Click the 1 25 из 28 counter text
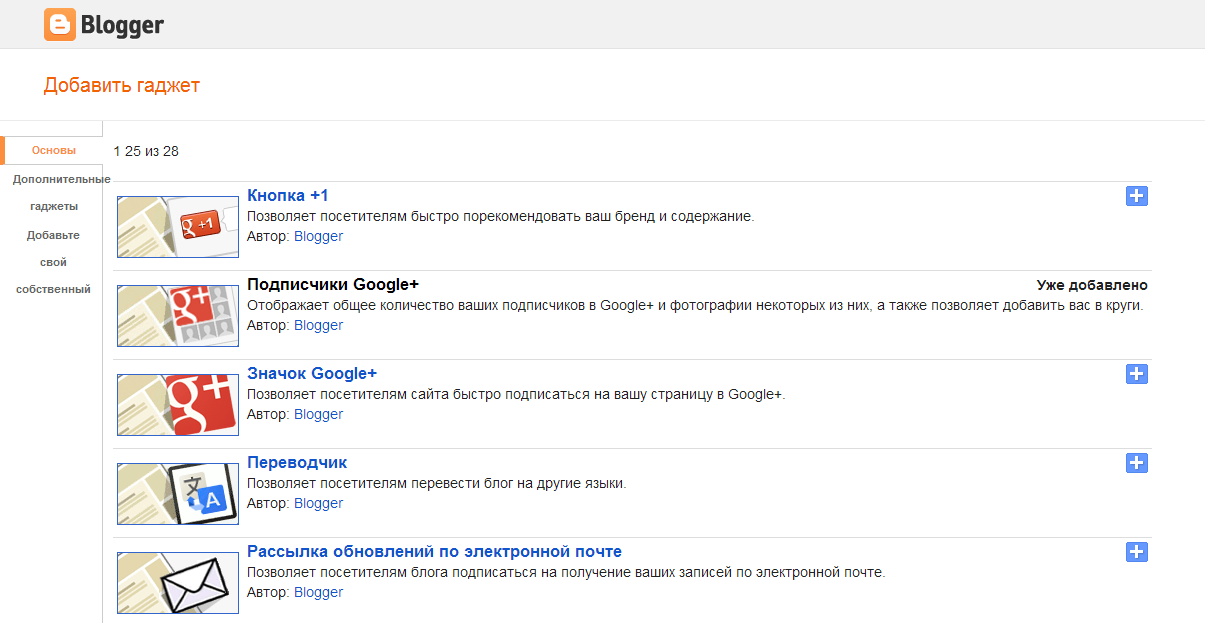Screen dimensions: 1205x623 tap(146, 151)
